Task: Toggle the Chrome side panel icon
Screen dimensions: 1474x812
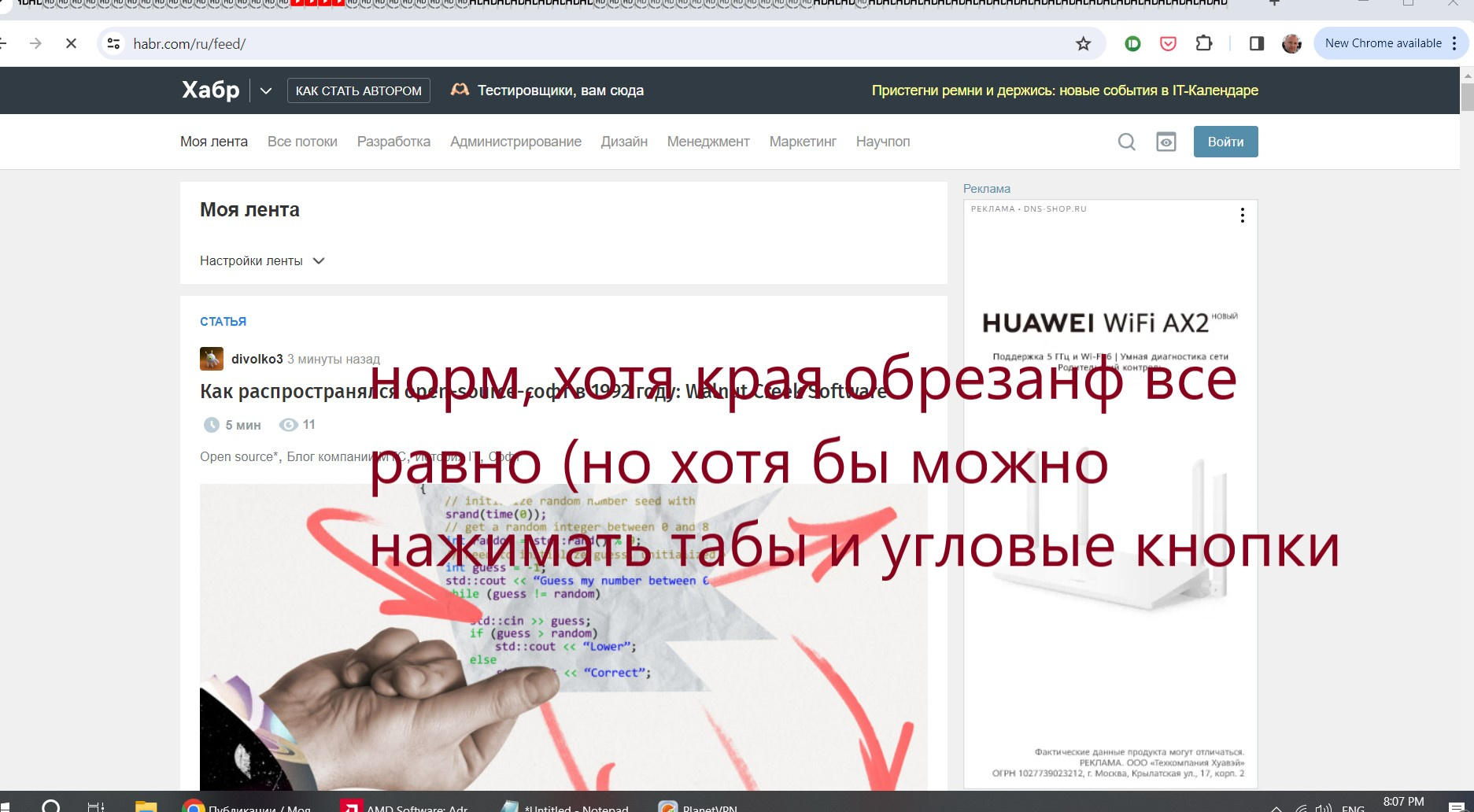Action: pyautogui.click(x=1257, y=44)
